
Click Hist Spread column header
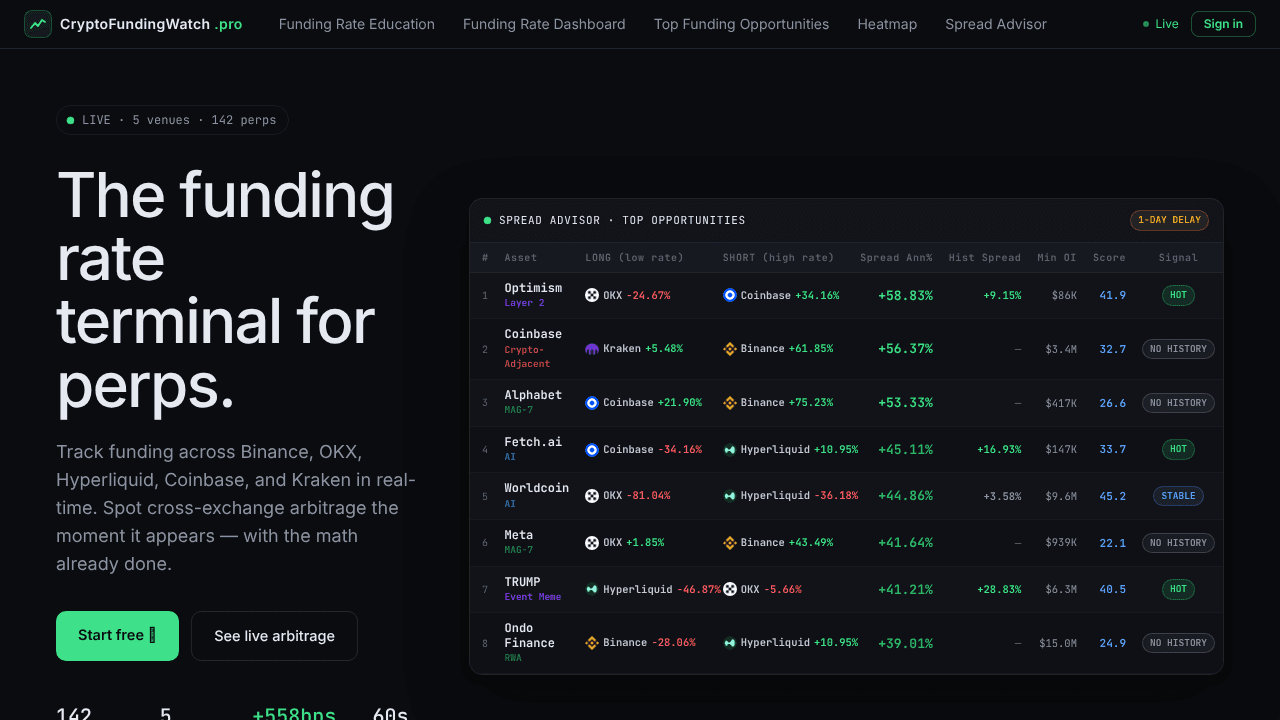(985, 258)
